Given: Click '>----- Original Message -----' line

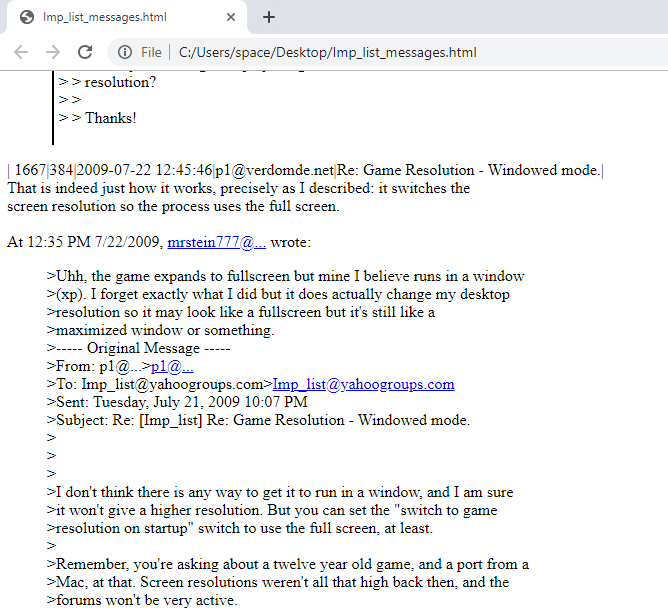Looking at the screenshot, I should point(138,348).
